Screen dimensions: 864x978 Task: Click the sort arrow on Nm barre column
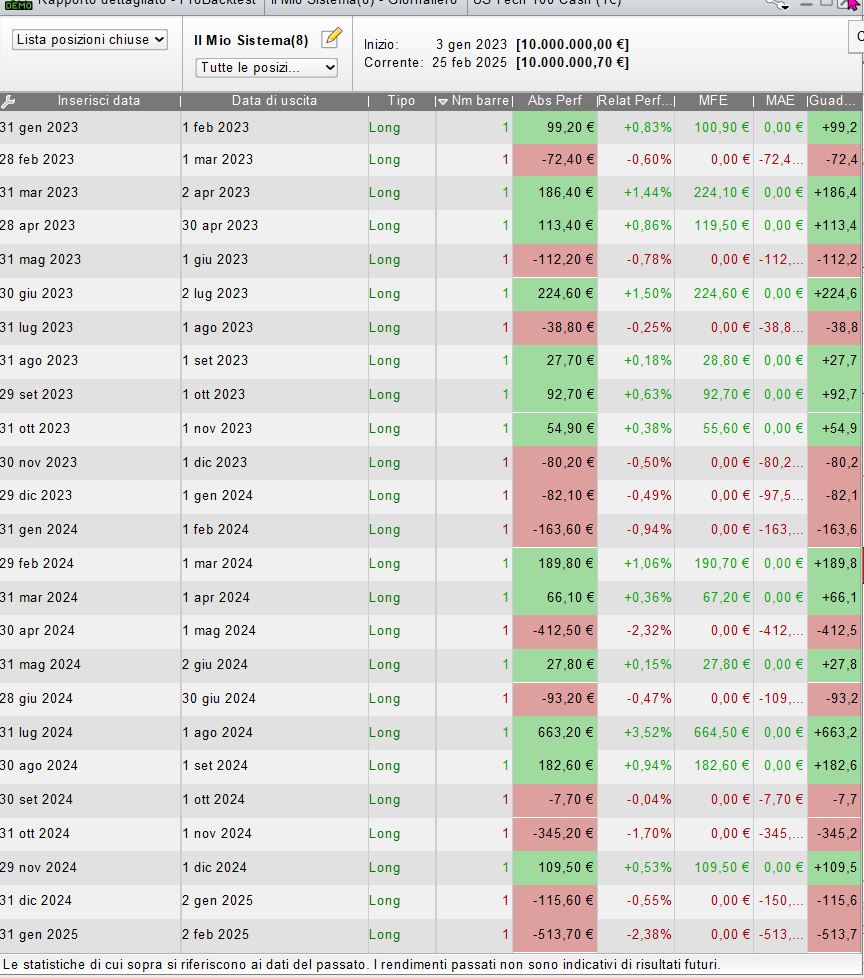443,101
